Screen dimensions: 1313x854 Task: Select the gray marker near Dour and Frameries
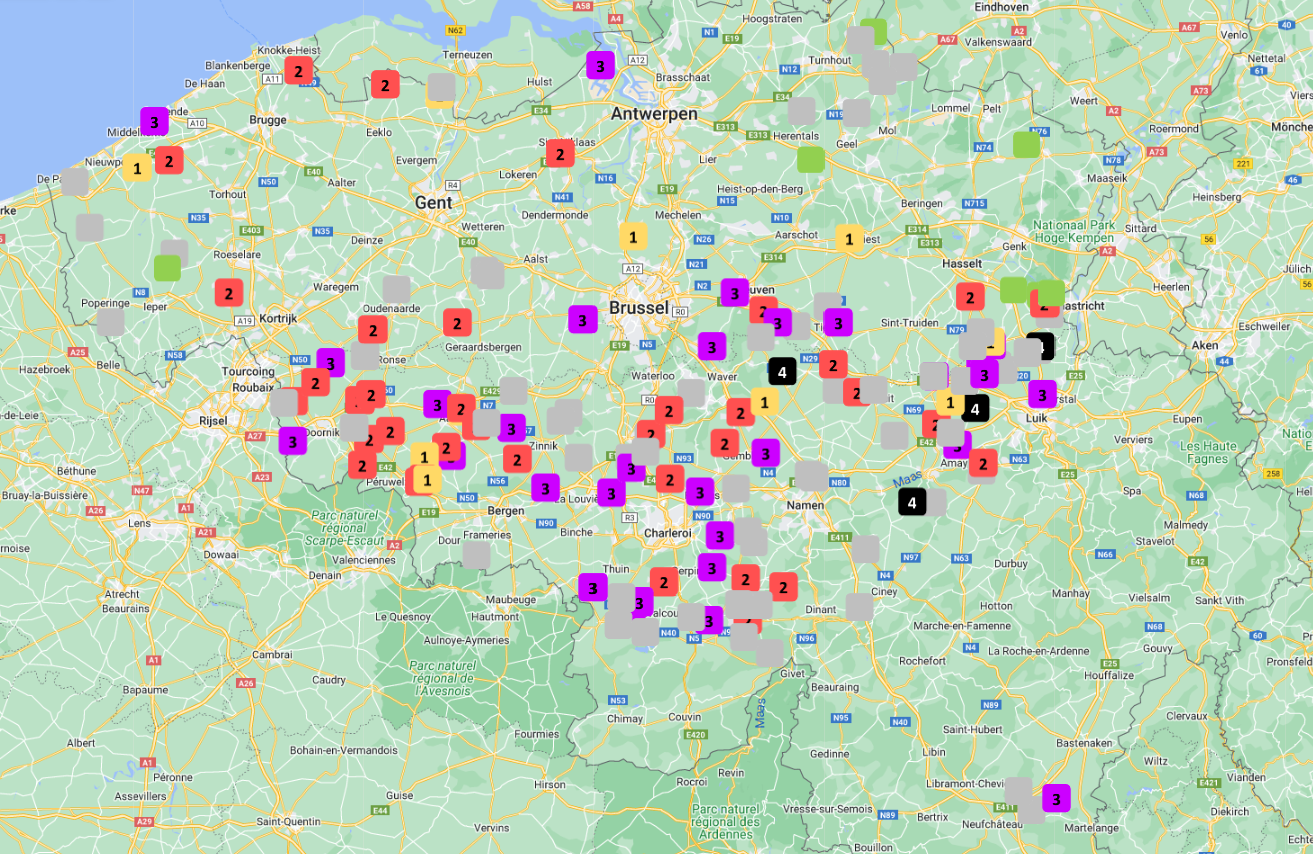pos(476,555)
